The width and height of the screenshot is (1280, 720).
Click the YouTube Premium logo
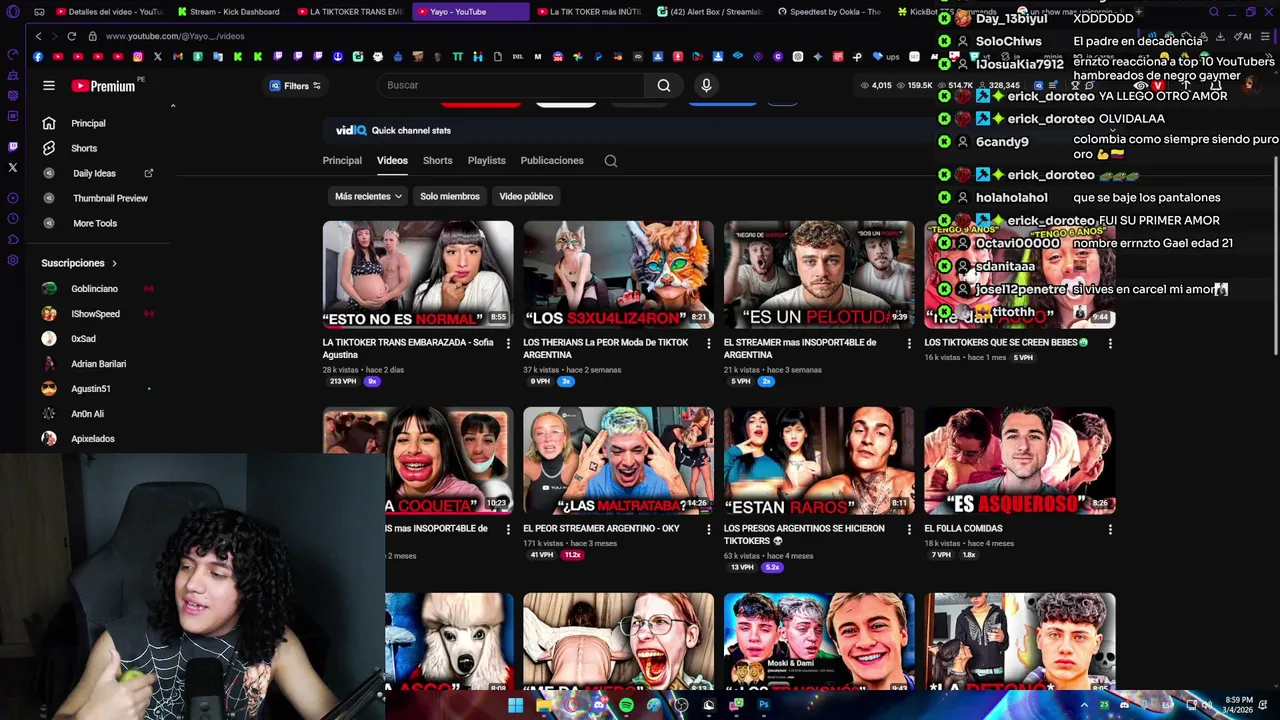pyautogui.click(x=103, y=86)
